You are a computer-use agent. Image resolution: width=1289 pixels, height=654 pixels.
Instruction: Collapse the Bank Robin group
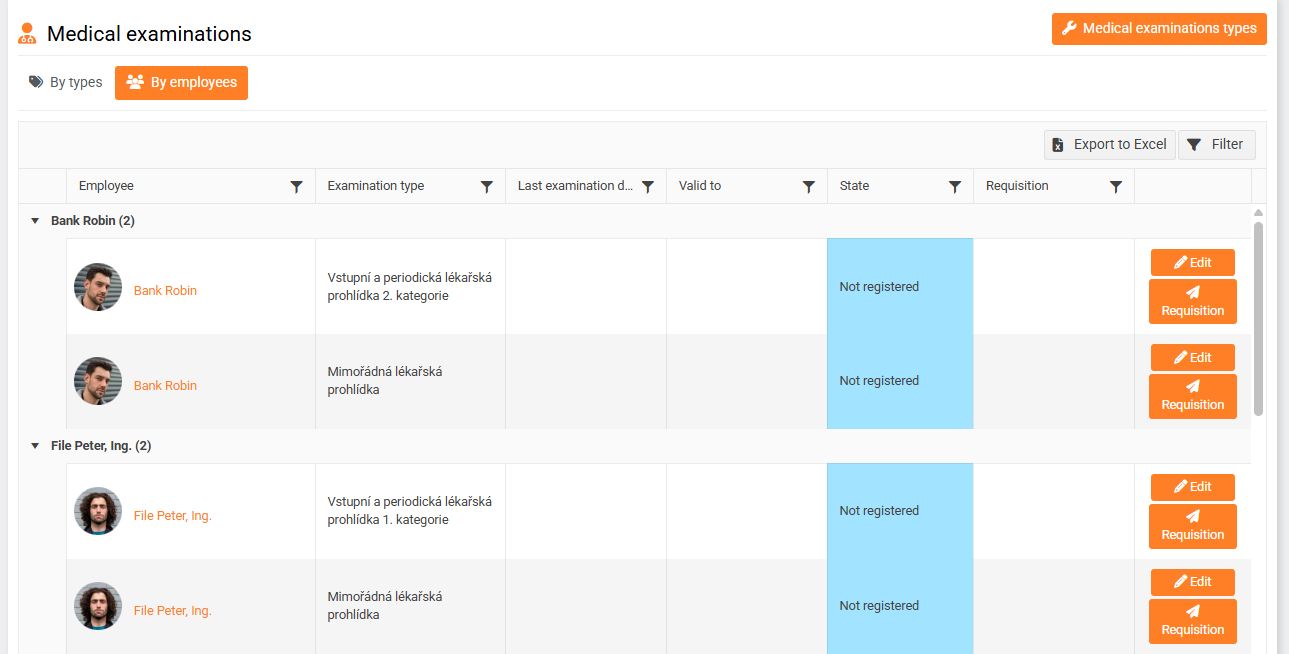click(35, 221)
